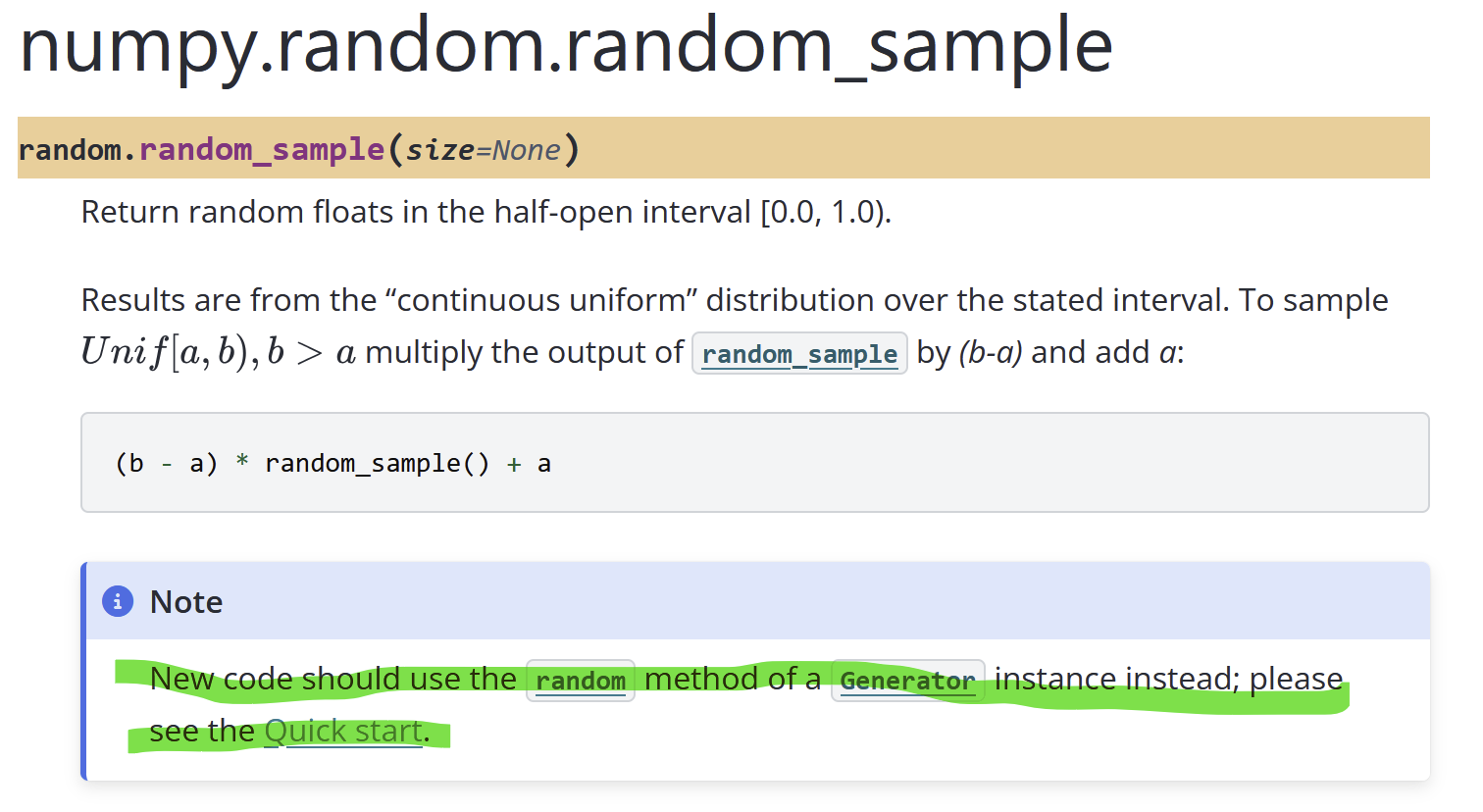This screenshot has height=812, width=1483.
Task: Click the 'Return random floats' sentence
Action: [x=486, y=212]
